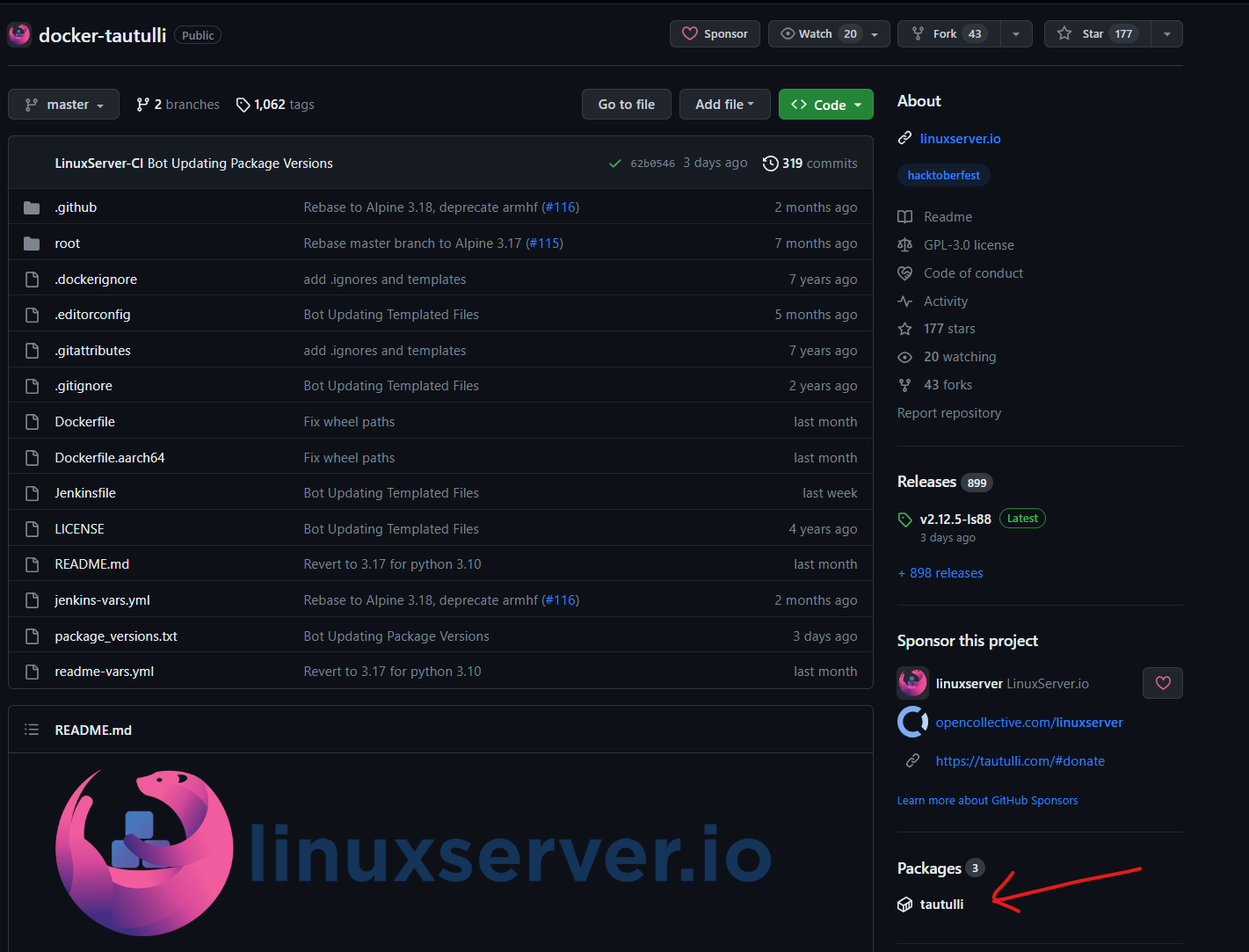Viewport: 1249px width, 952px height.
Task: View the 2 branches page
Action: coord(178,105)
